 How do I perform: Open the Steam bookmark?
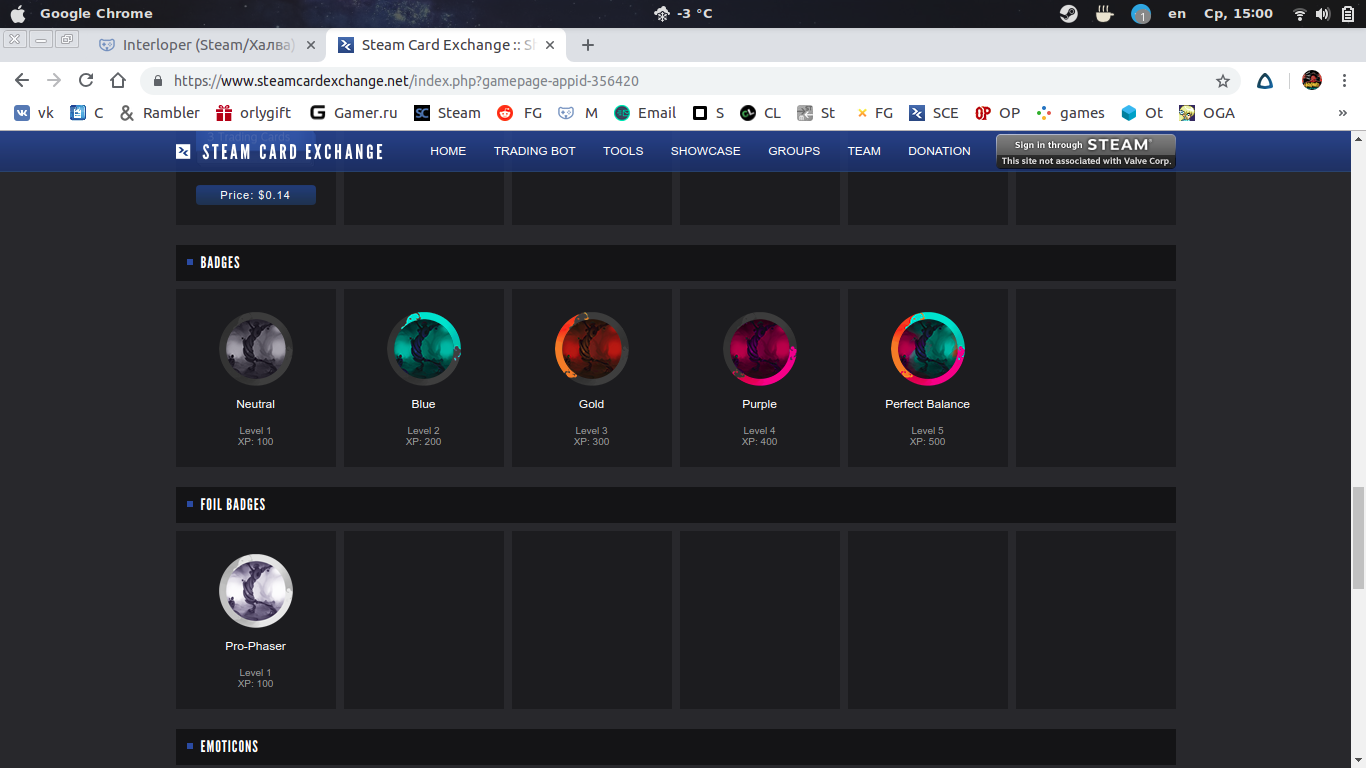click(x=447, y=113)
